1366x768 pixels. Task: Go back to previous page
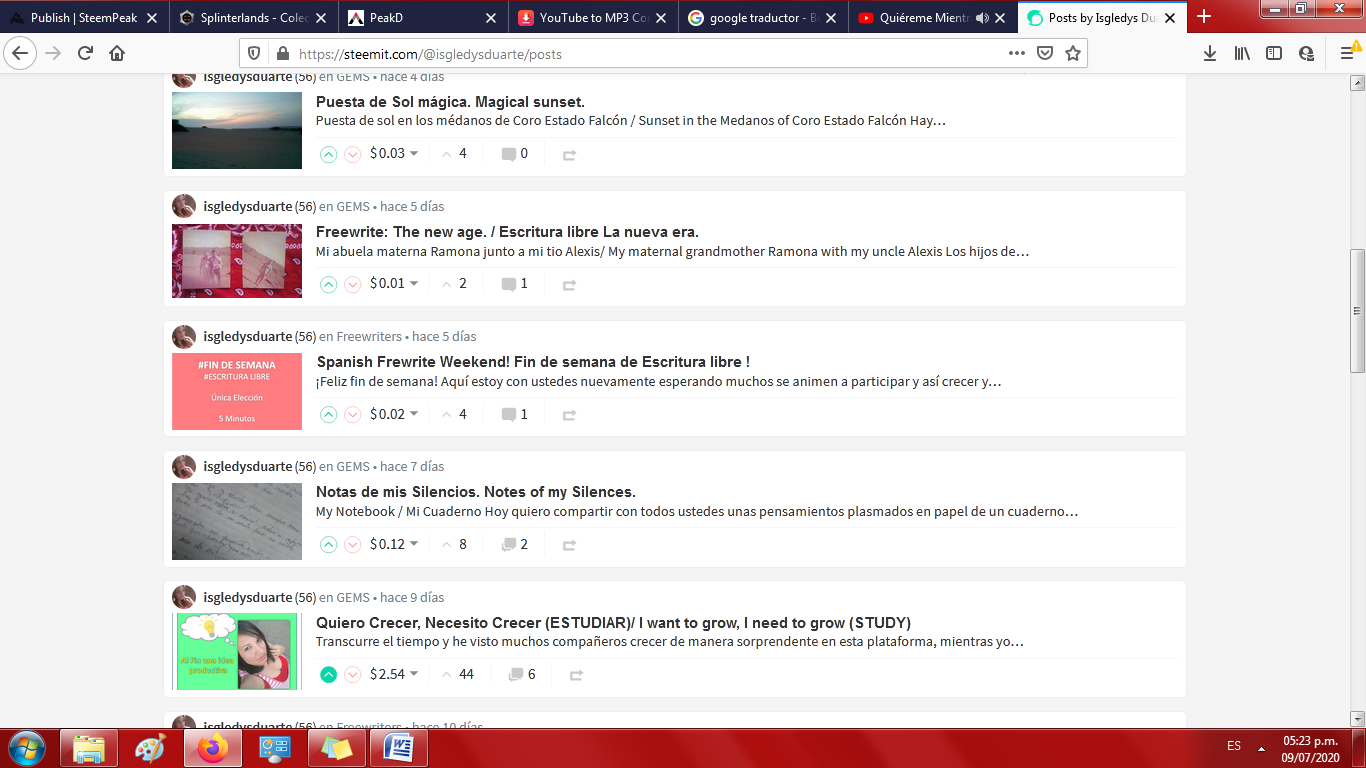[x=21, y=54]
